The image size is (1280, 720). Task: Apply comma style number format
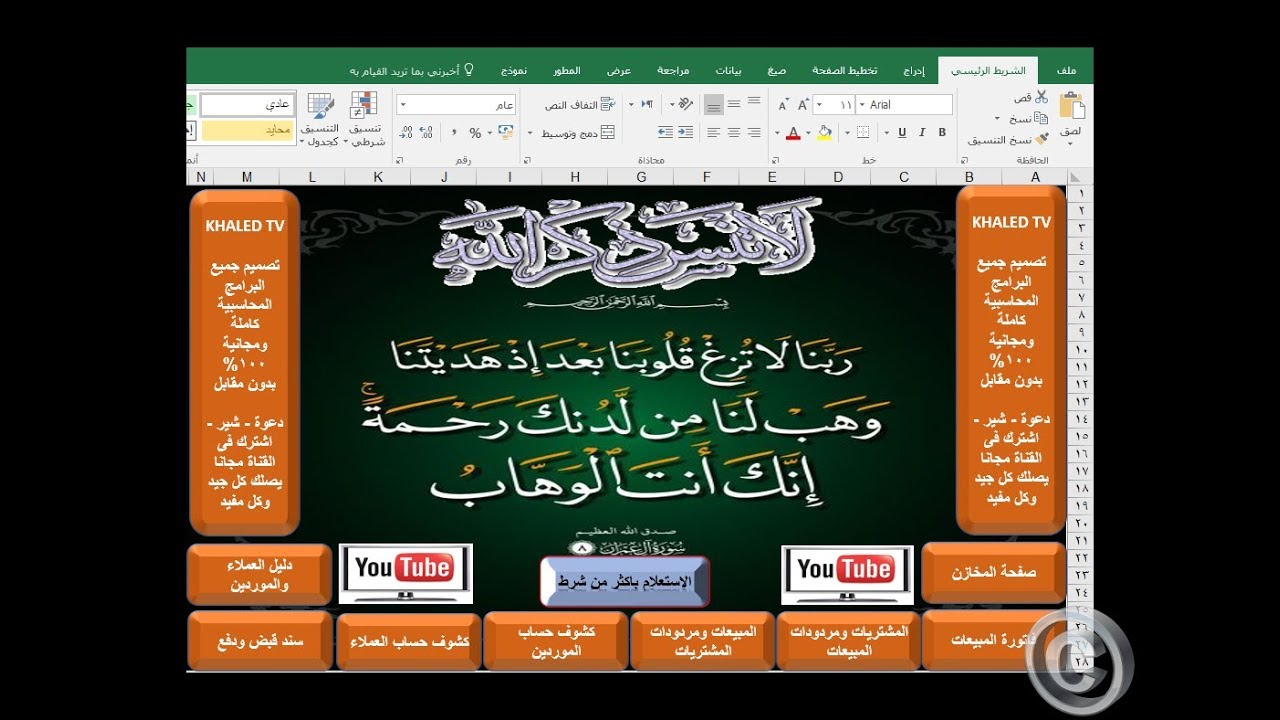pyautogui.click(x=454, y=132)
